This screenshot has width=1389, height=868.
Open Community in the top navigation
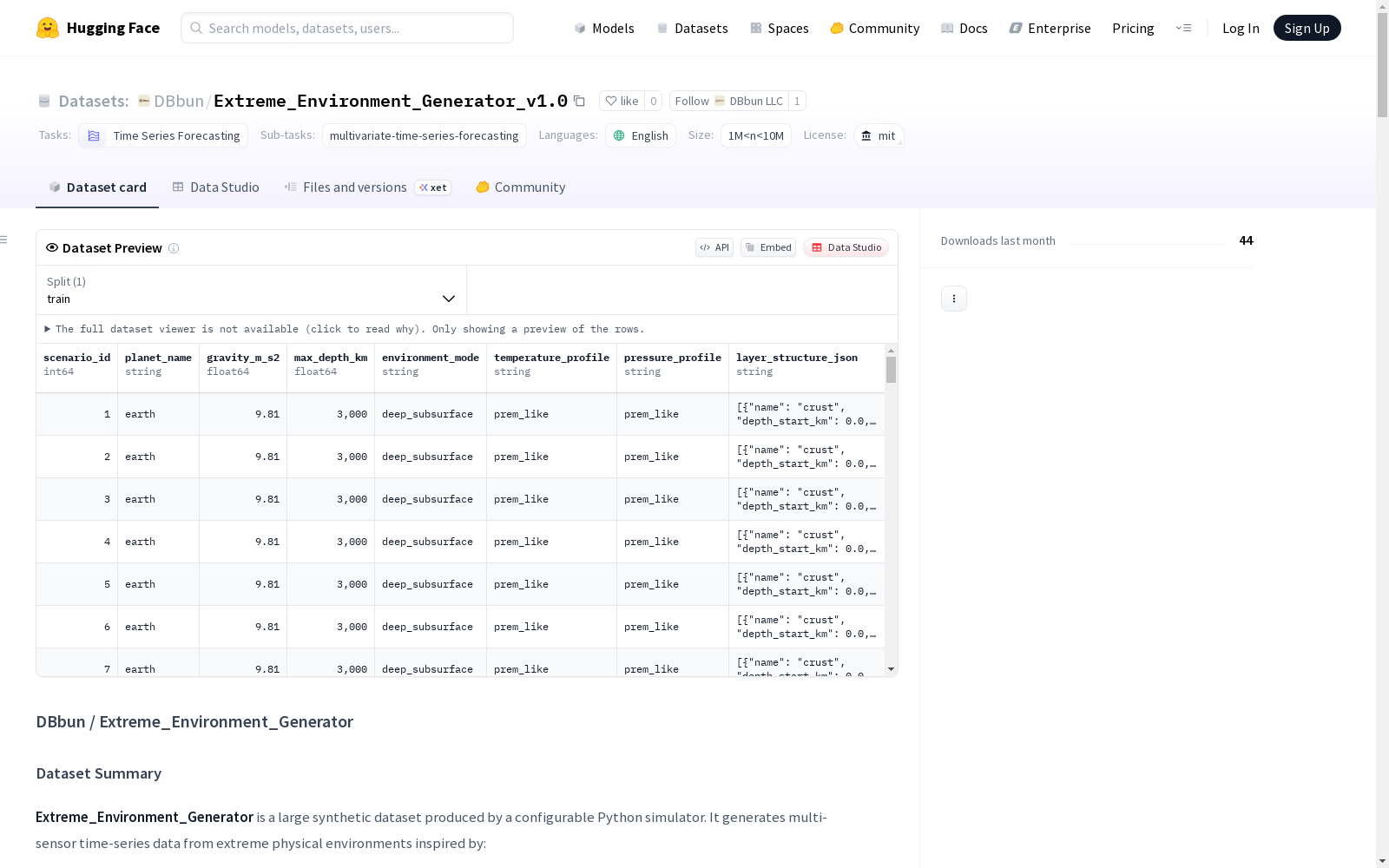pyautogui.click(x=875, y=28)
